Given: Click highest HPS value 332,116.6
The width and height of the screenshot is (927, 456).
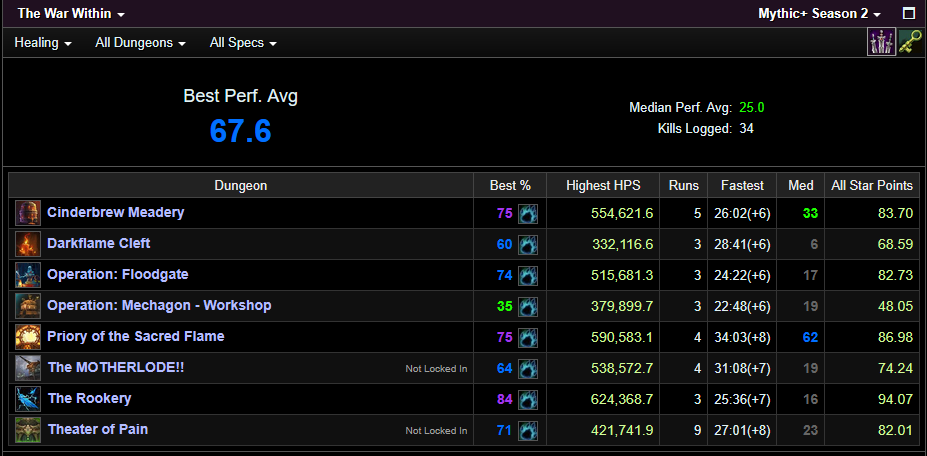Looking at the screenshot, I should pos(622,244).
